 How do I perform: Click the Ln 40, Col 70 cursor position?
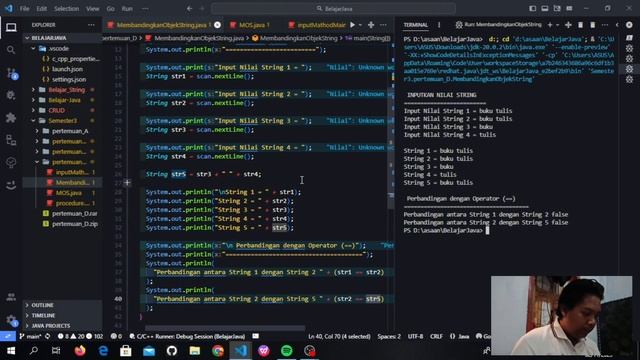[339, 336]
